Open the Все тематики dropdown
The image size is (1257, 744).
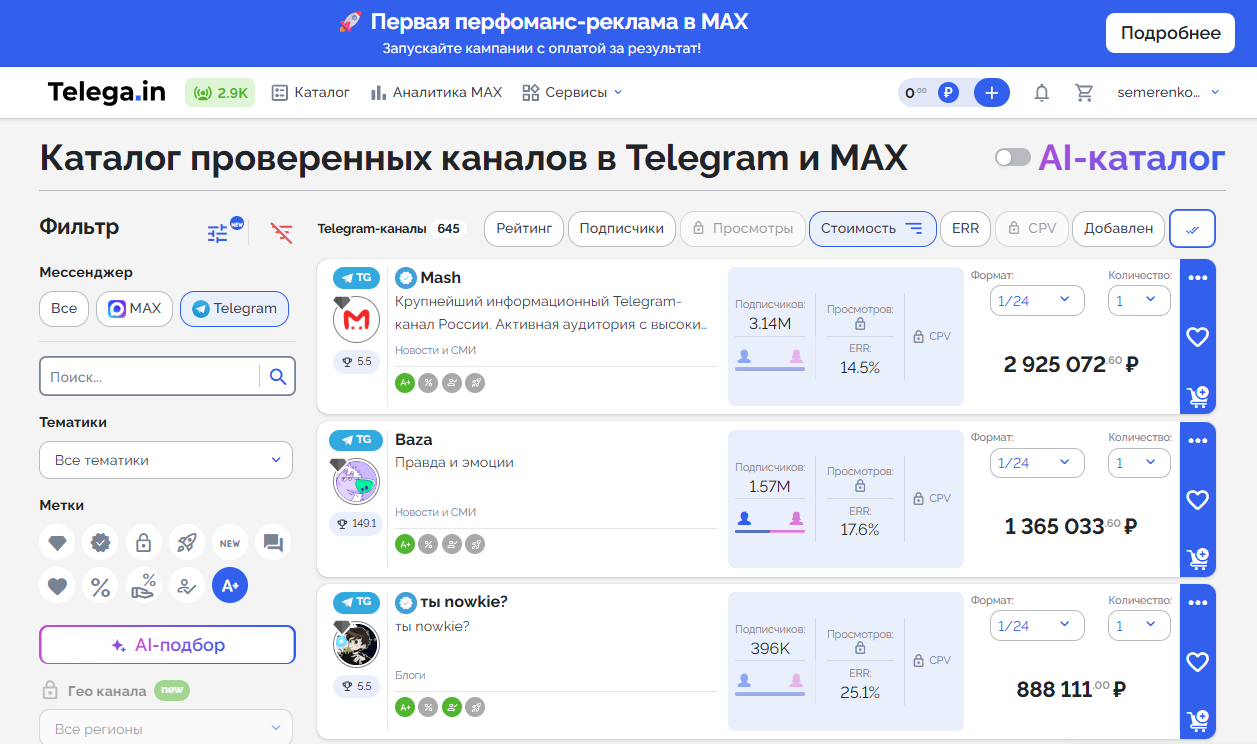point(166,460)
